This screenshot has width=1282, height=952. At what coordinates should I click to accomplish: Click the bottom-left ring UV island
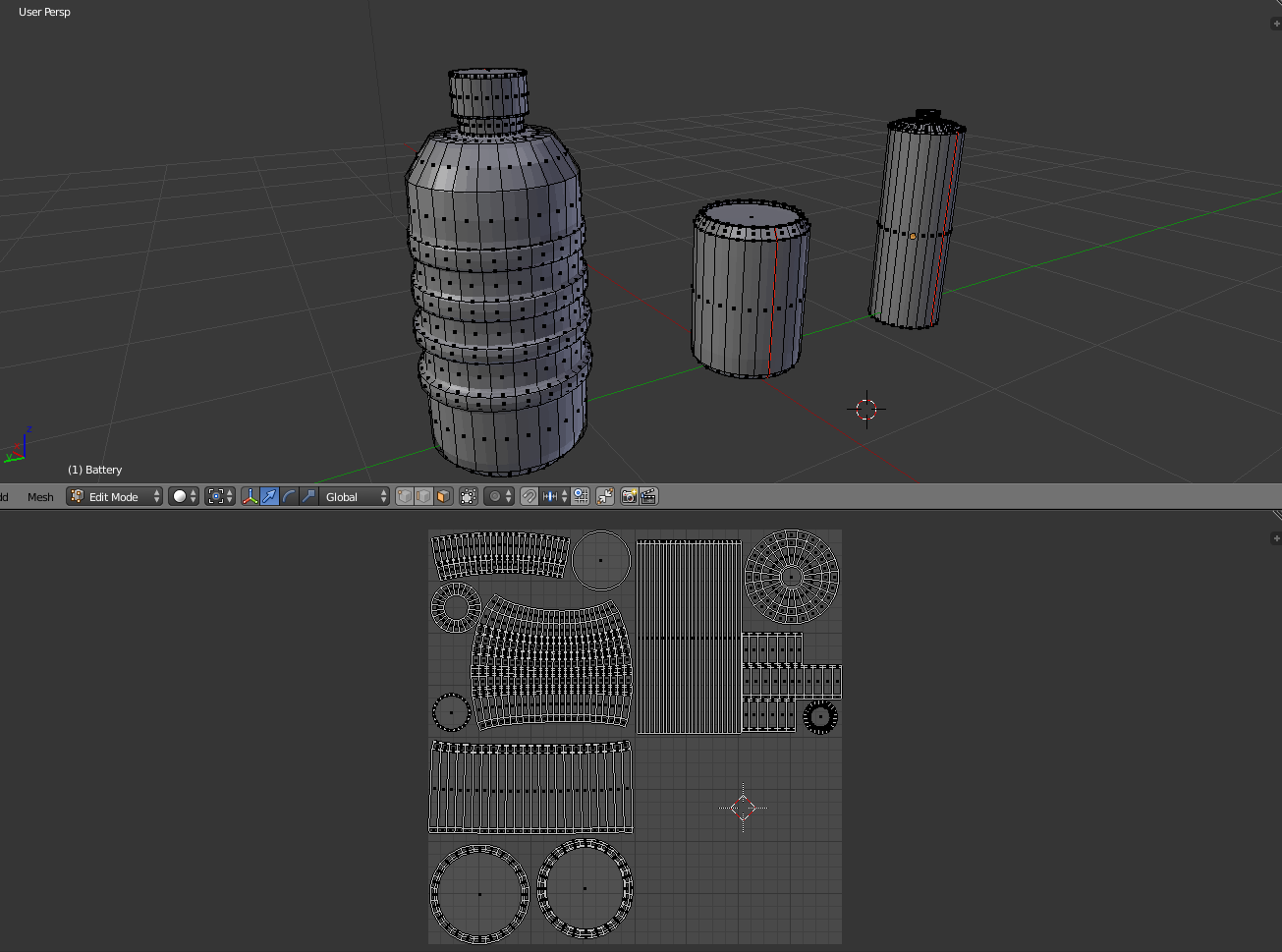pos(479,893)
